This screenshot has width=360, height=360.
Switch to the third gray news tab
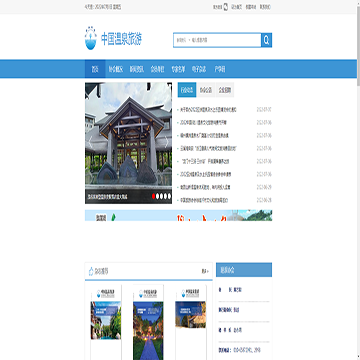[x=225, y=90]
